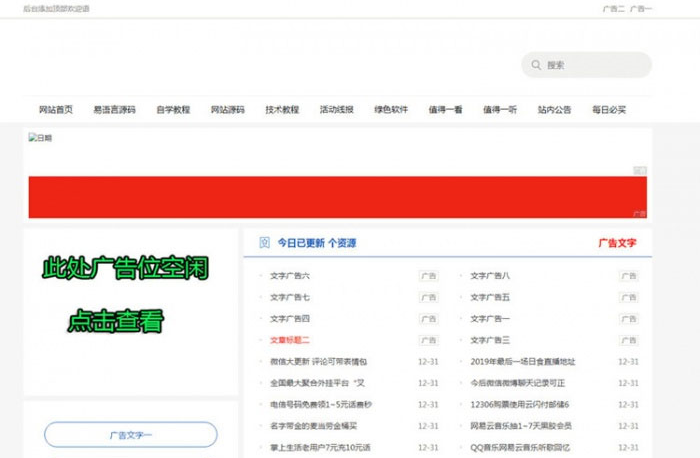Image resolution: width=700 pixels, height=458 pixels.
Task: Open 文字广告八 link
Action: point(490,276)
